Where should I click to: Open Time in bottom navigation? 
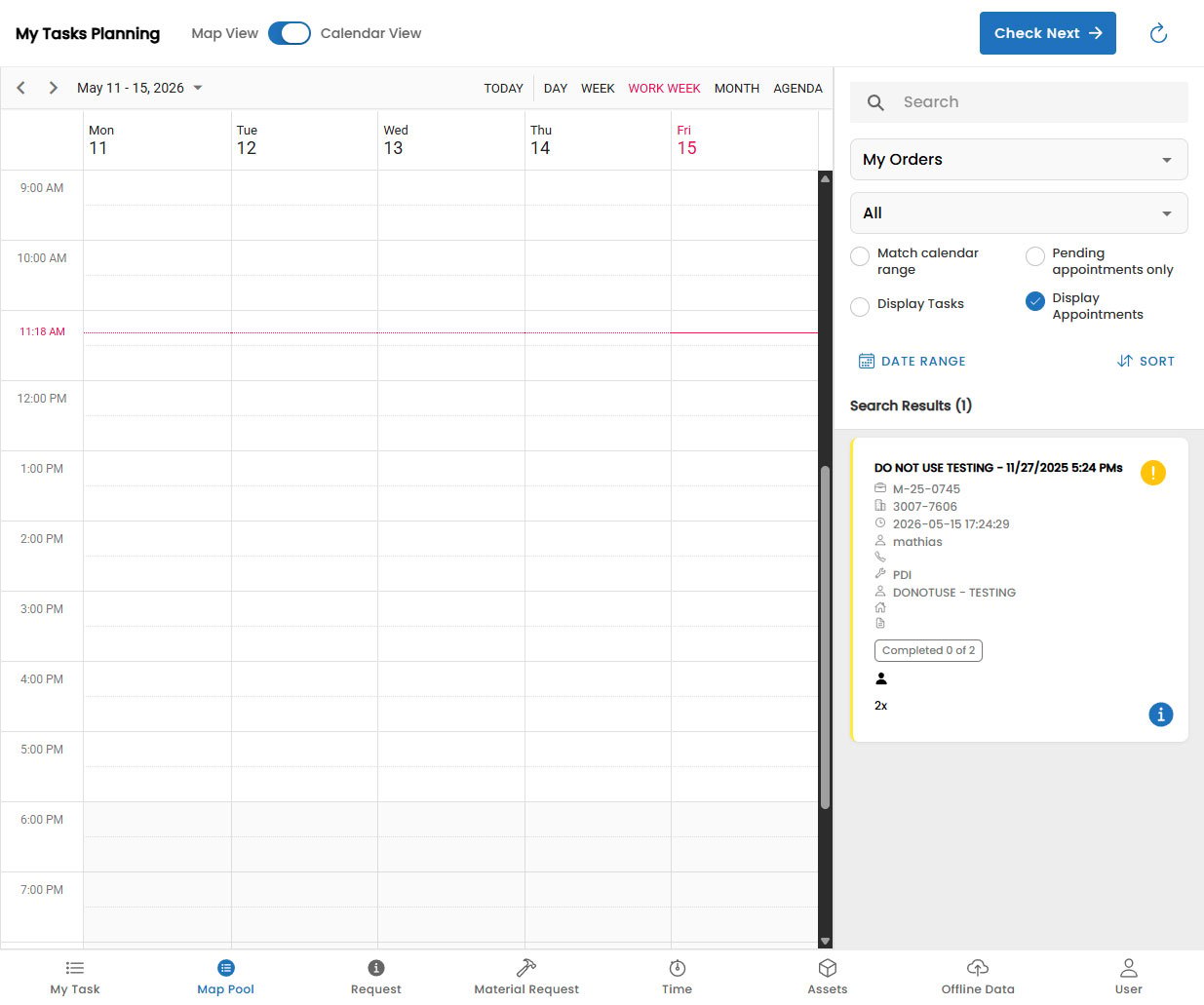[x=677, y=978]
